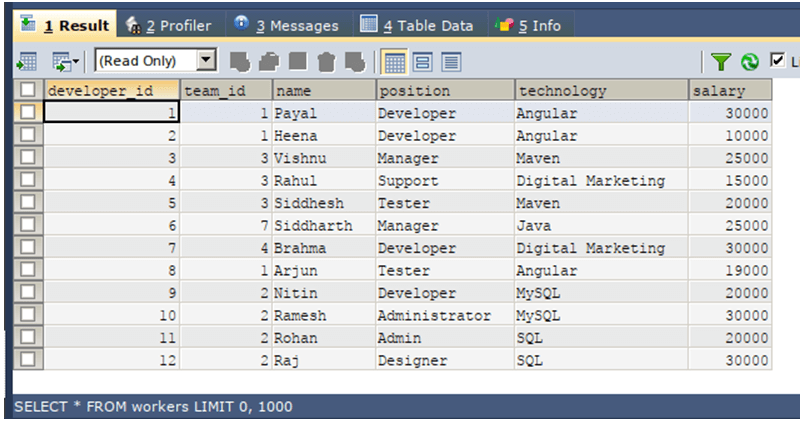This screenshot has height=421, width=807.
Task: Check the row checkbox for Siddharth
Action: pos(28,224)
